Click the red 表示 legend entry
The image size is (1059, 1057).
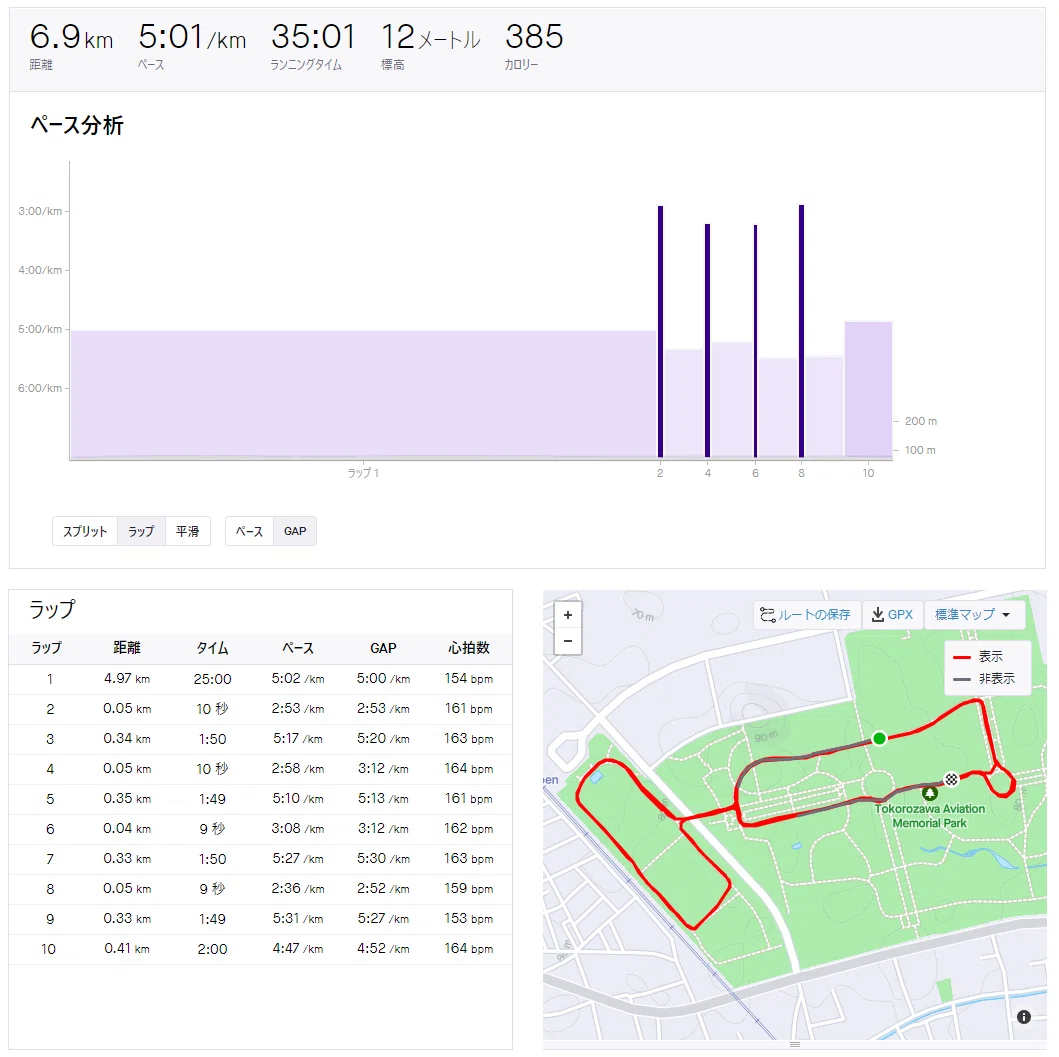[x=978, y=656]
